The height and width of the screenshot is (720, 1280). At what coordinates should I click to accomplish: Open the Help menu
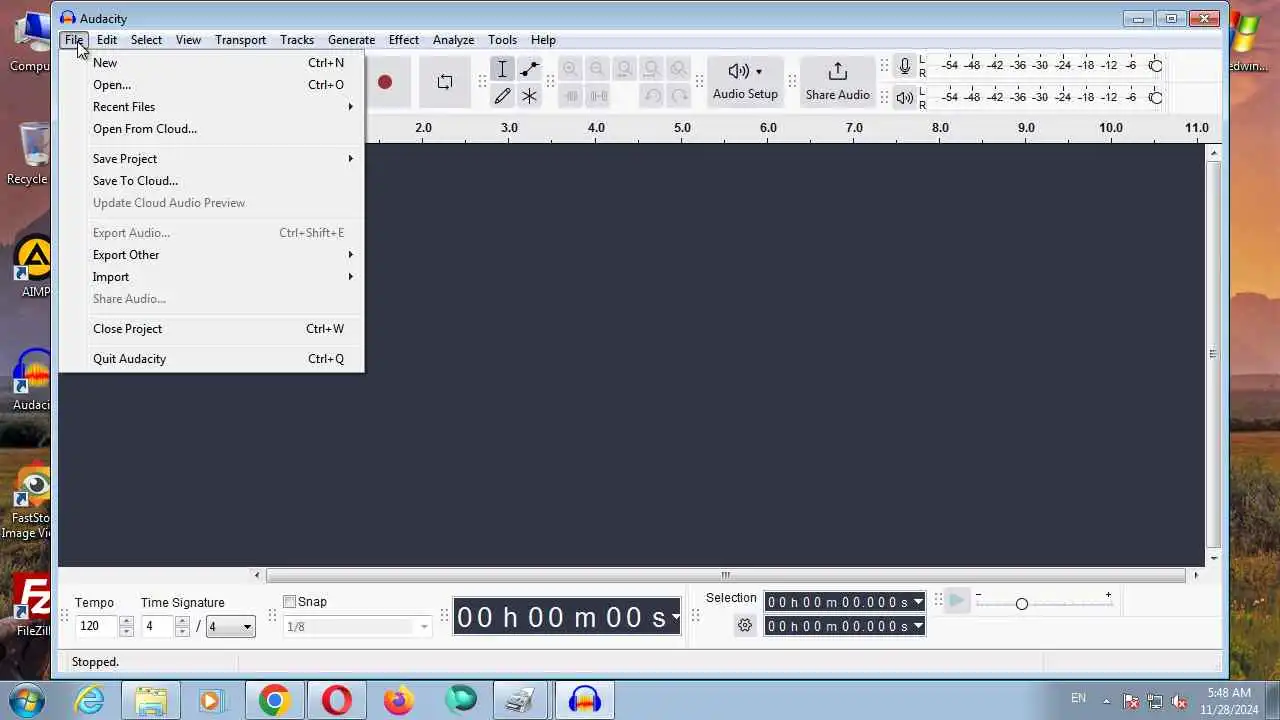point(543,40)
